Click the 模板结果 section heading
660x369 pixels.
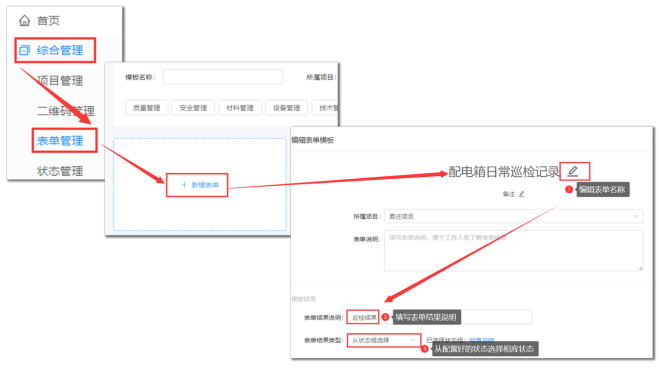click(303, 299)
